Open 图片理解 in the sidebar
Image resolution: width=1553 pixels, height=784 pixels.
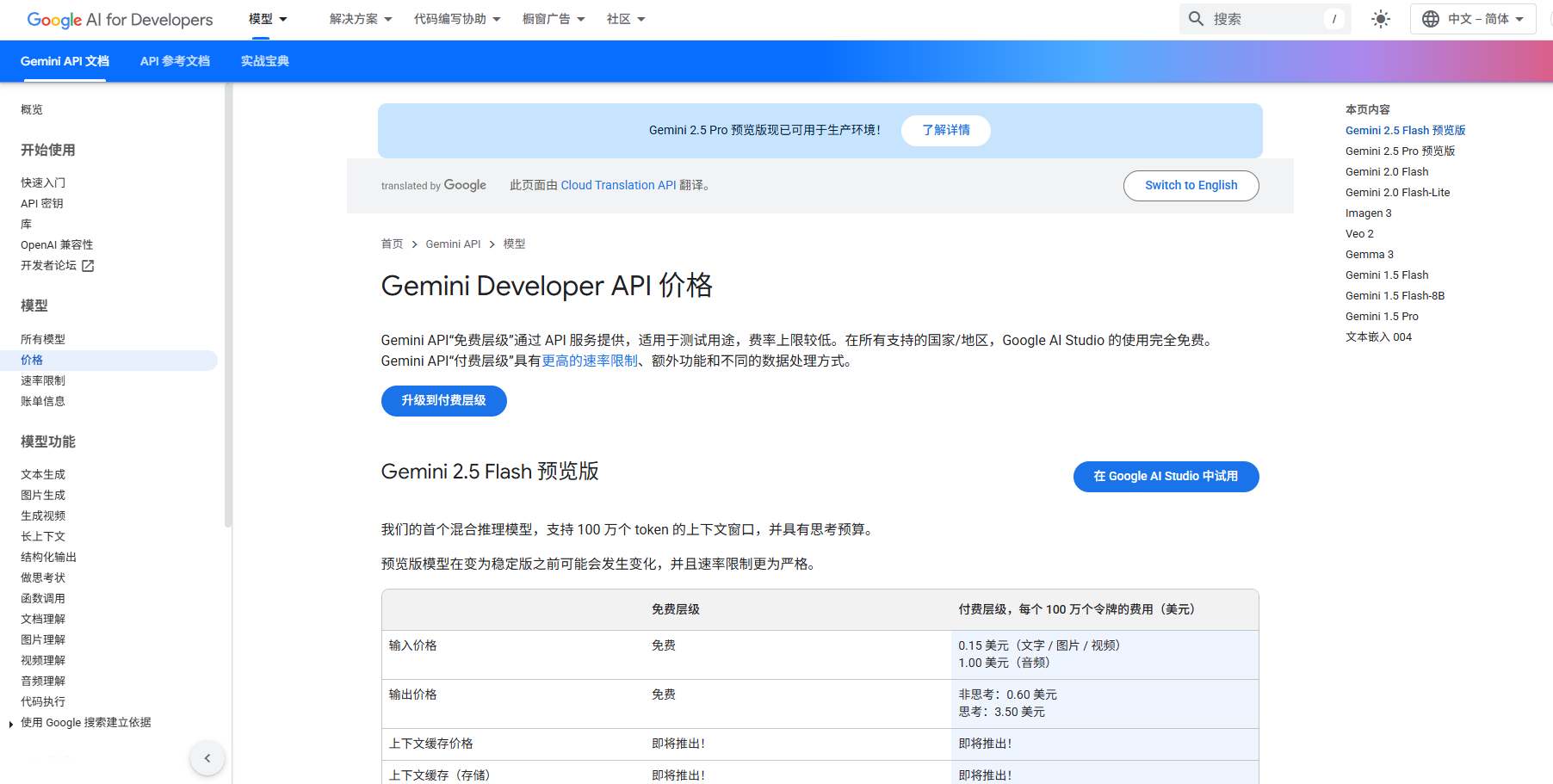[x=43, y=640]
